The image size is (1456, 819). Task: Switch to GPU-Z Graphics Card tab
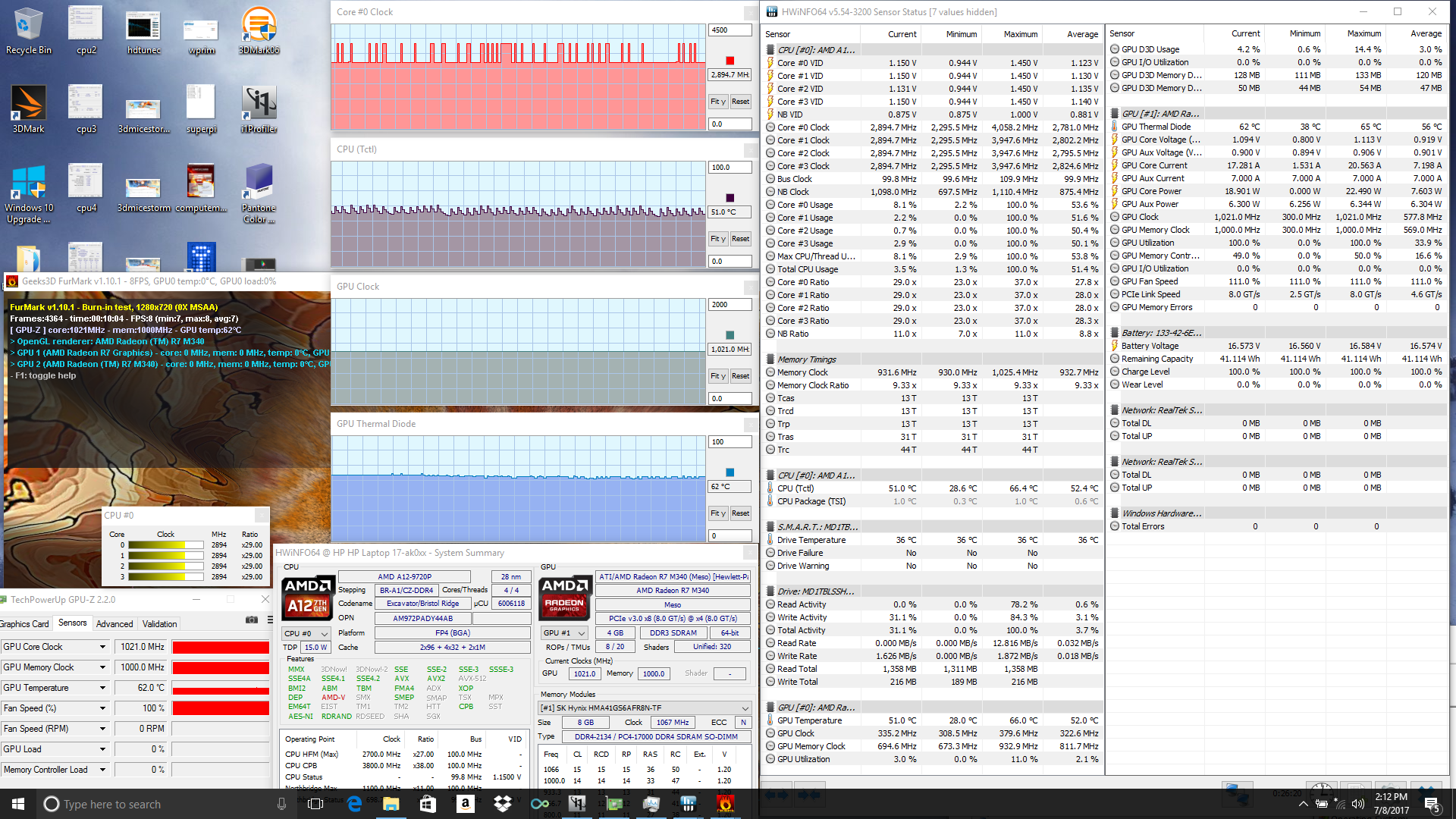pos(25,624)
